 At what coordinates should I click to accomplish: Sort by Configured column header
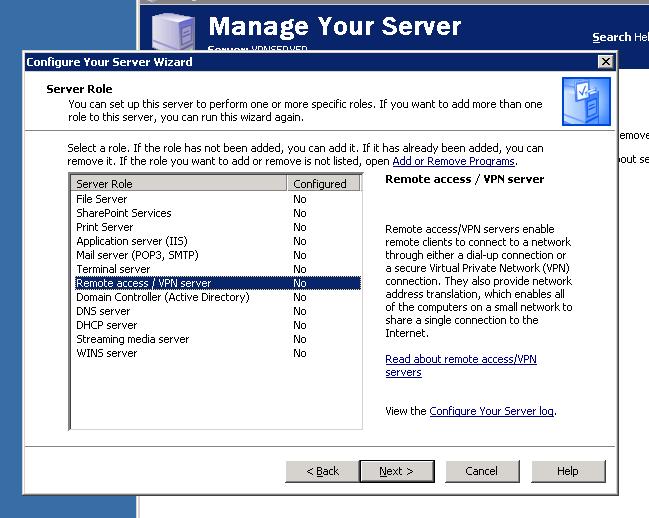323,183
